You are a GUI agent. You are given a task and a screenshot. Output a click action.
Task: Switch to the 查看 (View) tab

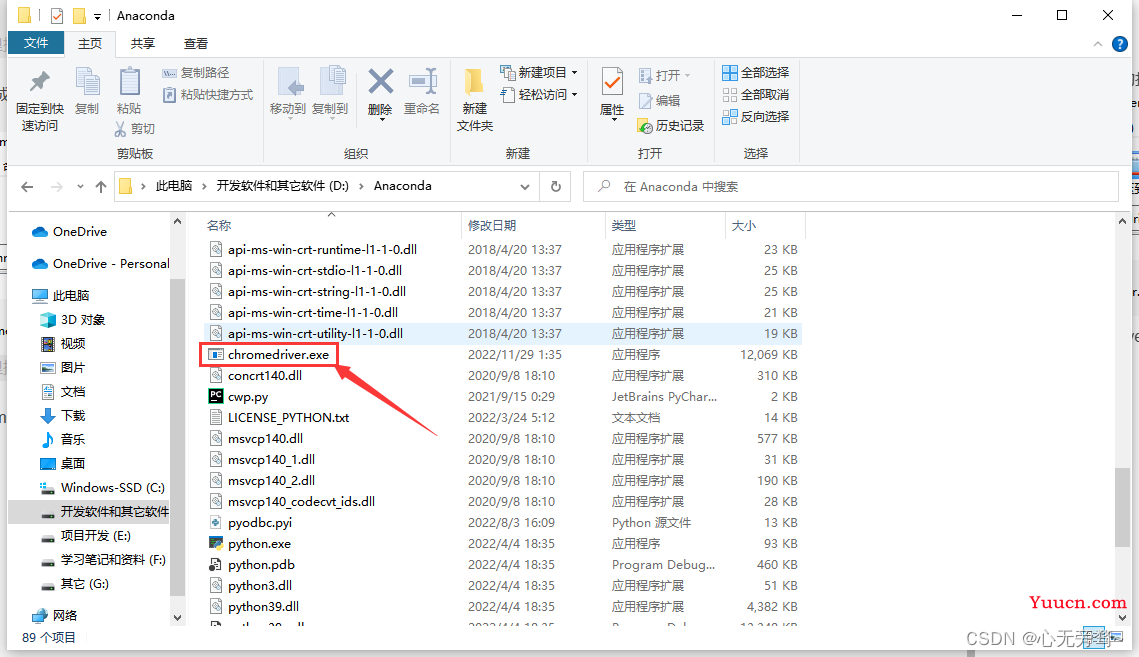195,44
